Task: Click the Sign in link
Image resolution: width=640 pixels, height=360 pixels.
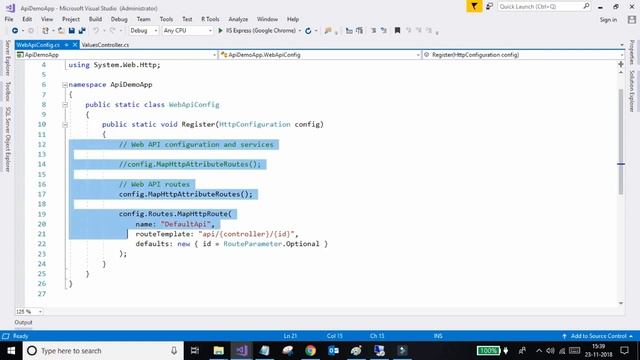Action: tap(608, 20)
